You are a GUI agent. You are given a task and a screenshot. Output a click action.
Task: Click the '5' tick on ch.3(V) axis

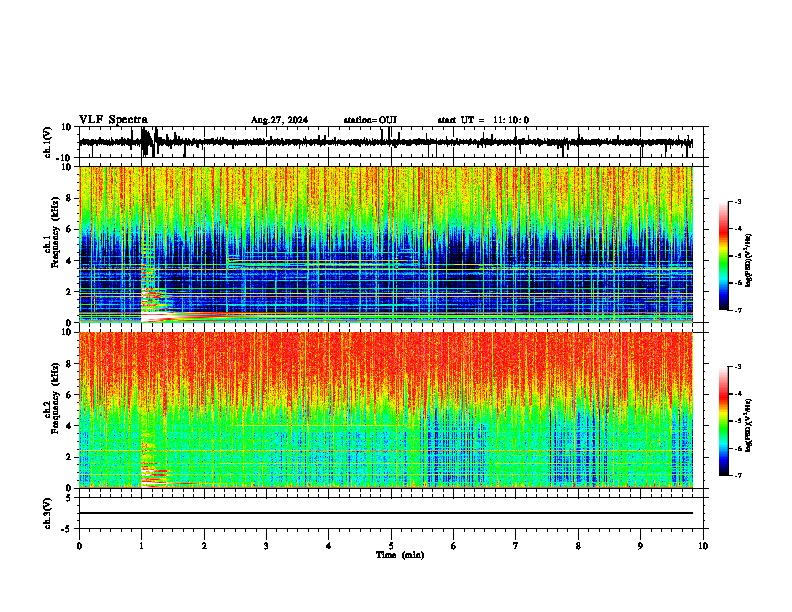tap(69, 497)
